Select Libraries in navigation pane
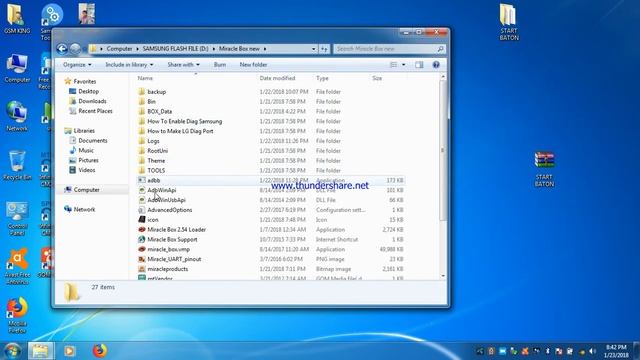640x360 pixels. tap(84, 131)
